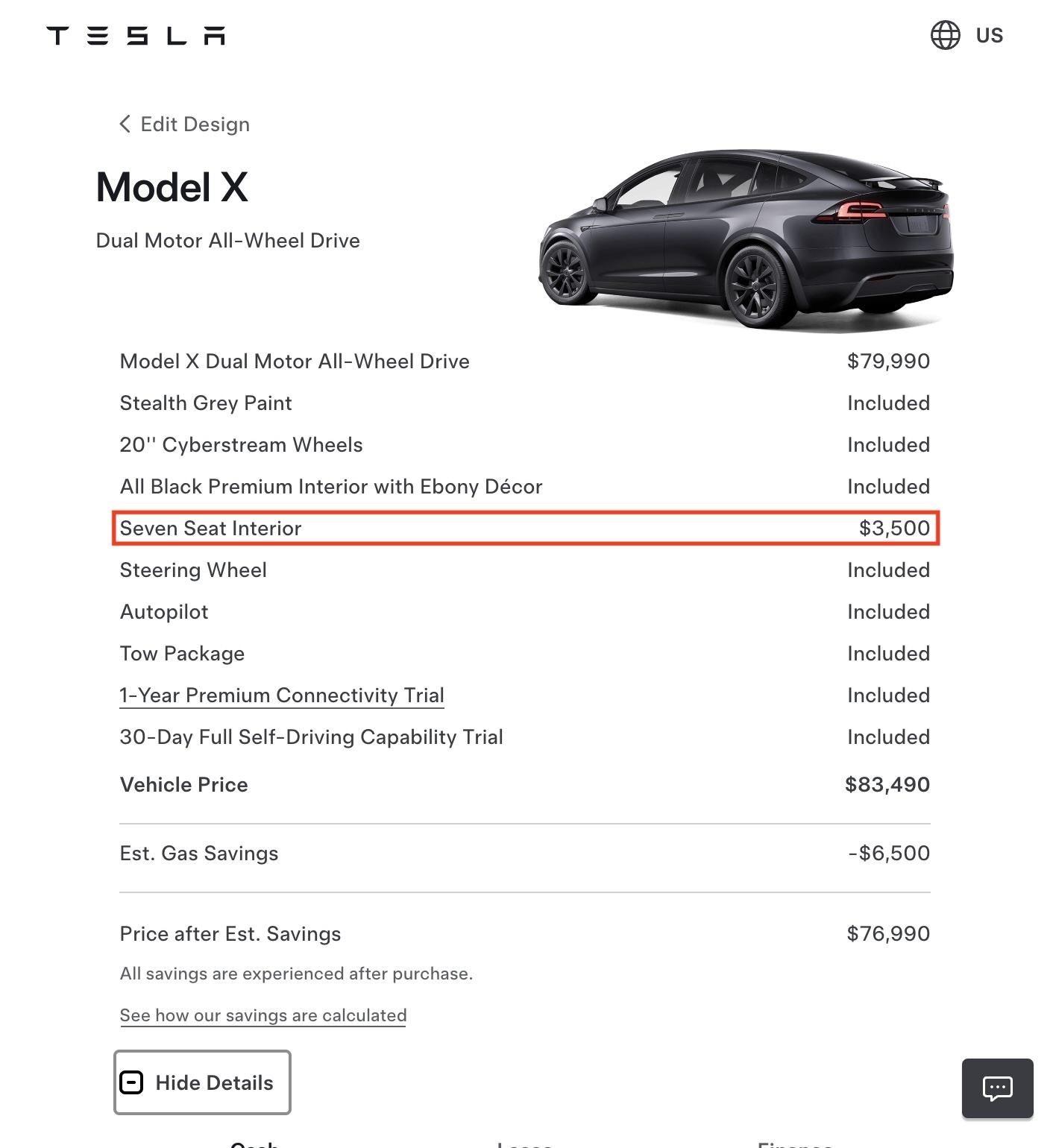The width and height of the screenshot is (1053, 1148).
Task: Click the Model X car image
Action: point(746,239)
